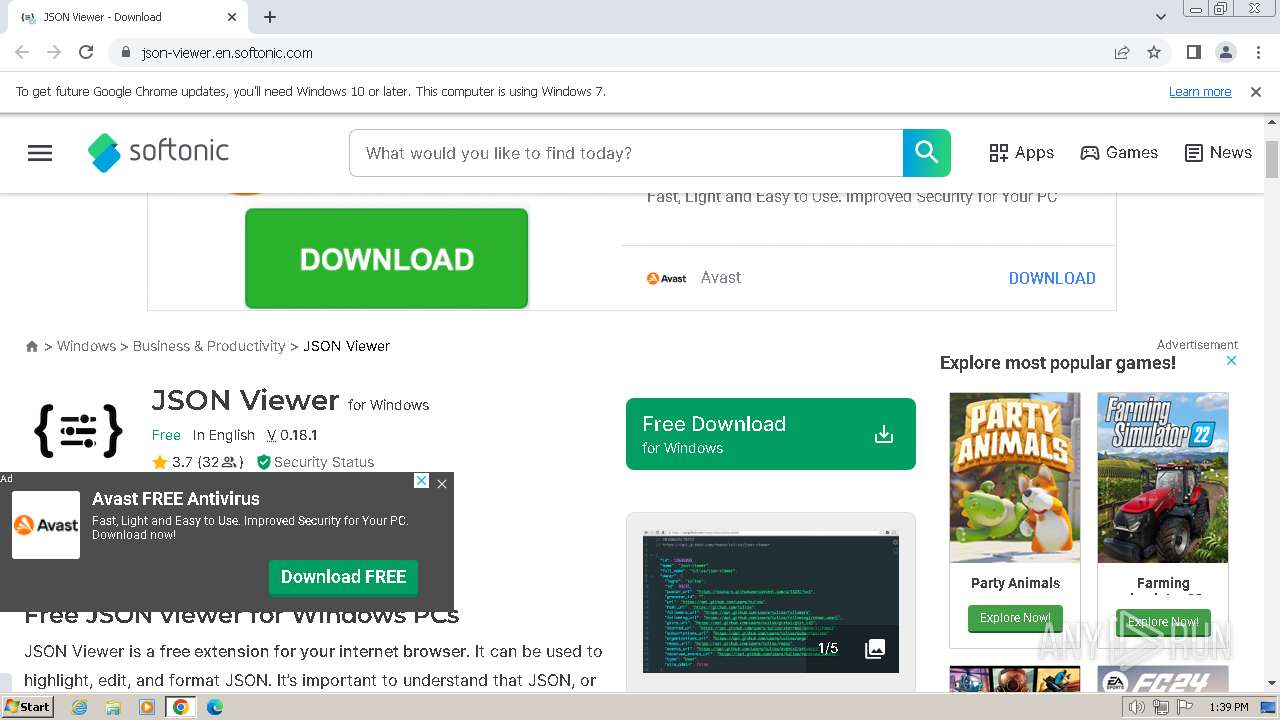Open a new browser tab
Screen dimensions: 1280x720
click(x=270, y=17)
